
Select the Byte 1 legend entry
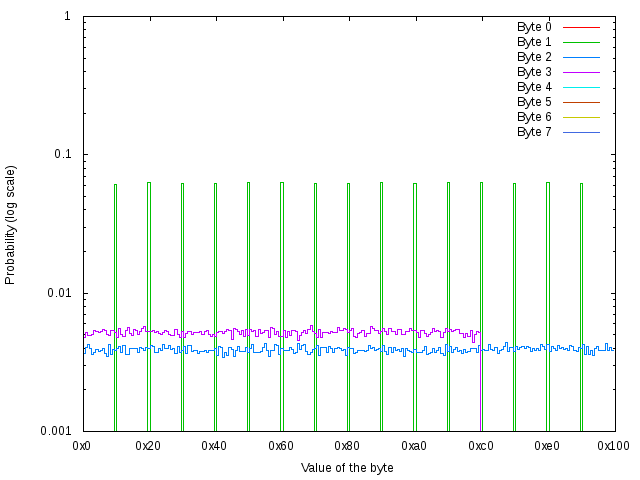pos(534,42)
